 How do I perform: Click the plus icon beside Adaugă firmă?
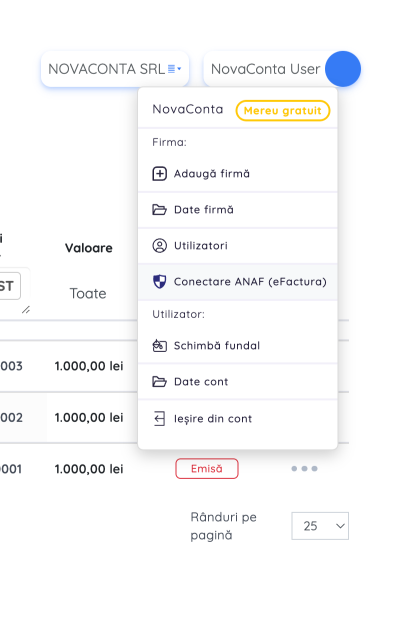(159, 174)
